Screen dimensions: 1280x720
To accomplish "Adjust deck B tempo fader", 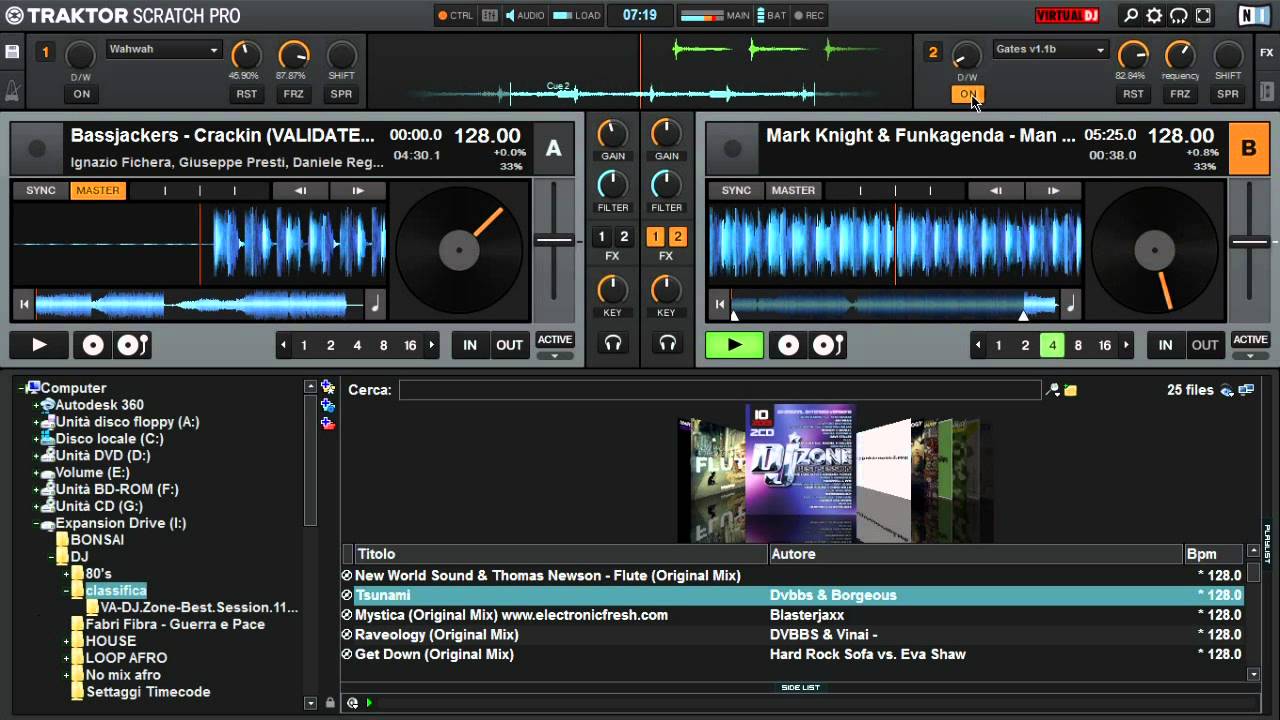I will click(x=1250, y=240).
